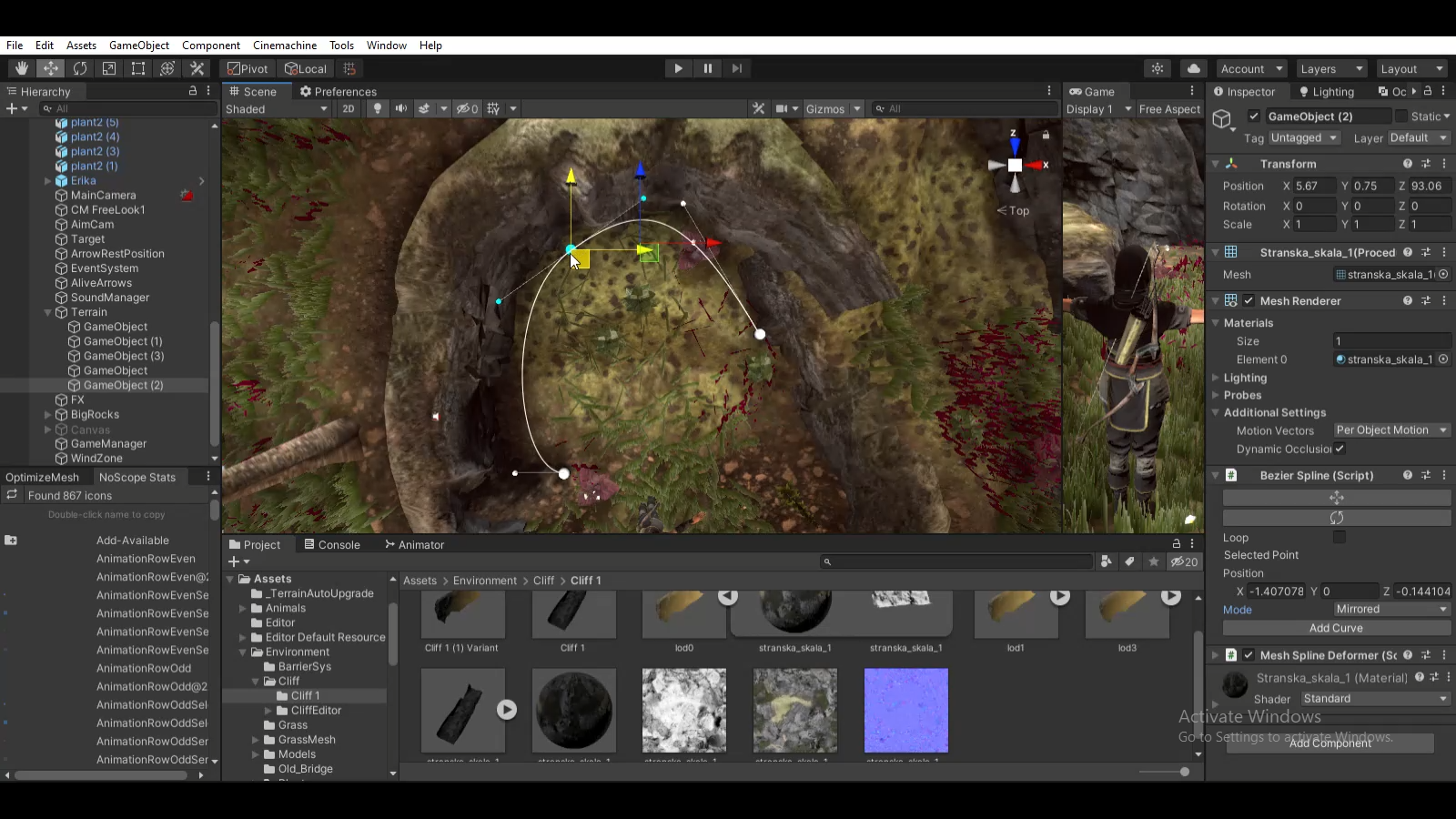Open the Layer dropdown set to Default

click(1417, 137)
